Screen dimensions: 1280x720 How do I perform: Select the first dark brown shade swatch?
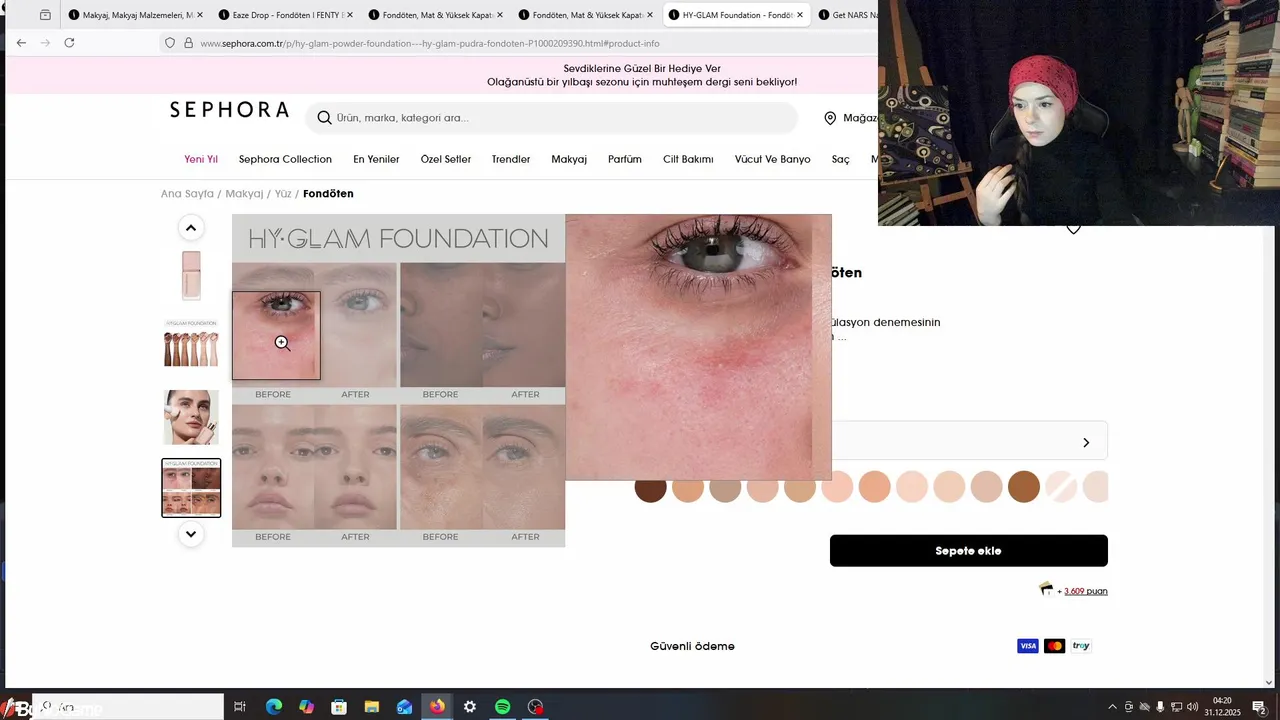(650, 487)
